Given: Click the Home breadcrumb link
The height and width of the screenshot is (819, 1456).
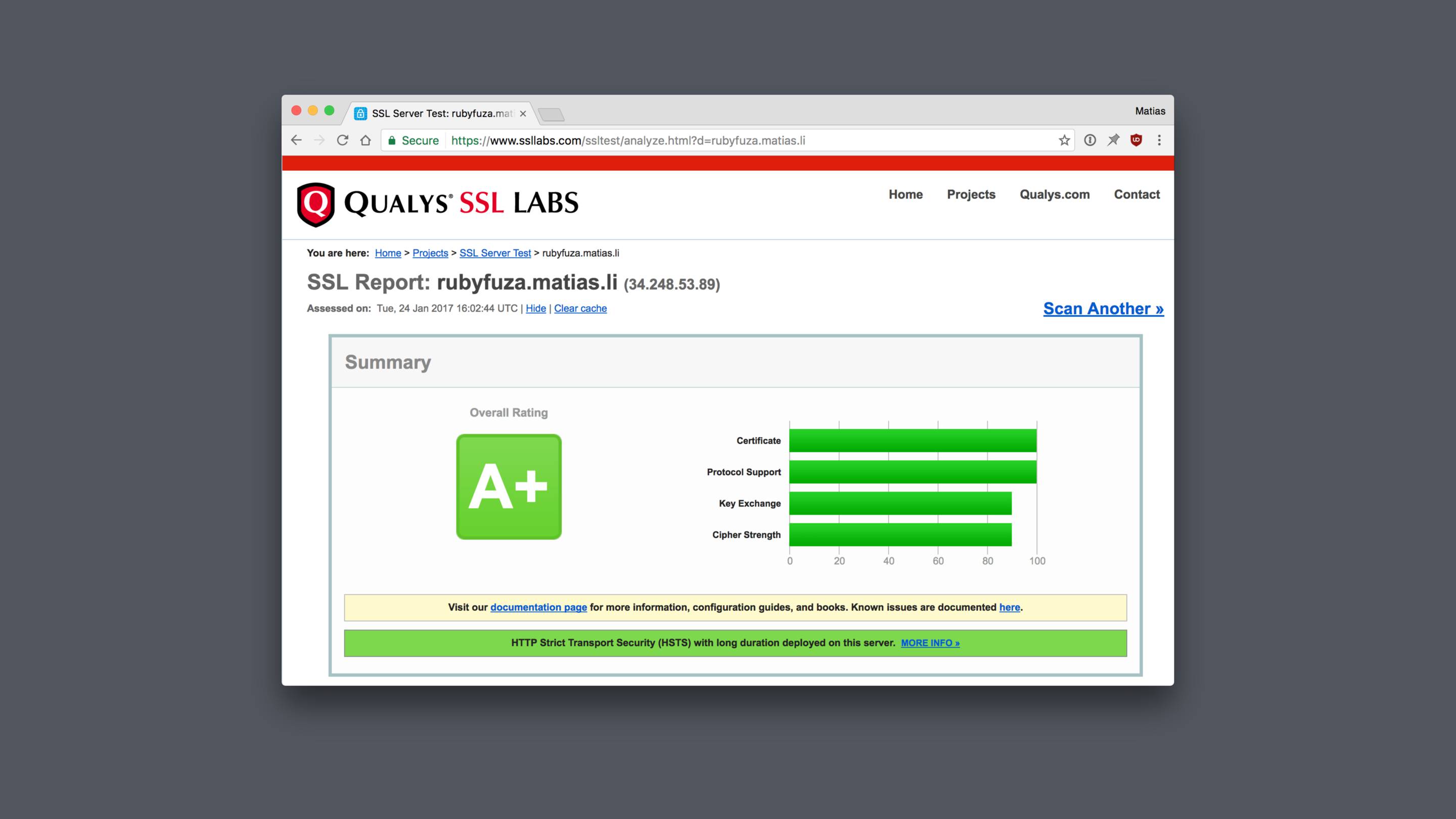Looking at the screenshot, I should click(x=388, y=253).
